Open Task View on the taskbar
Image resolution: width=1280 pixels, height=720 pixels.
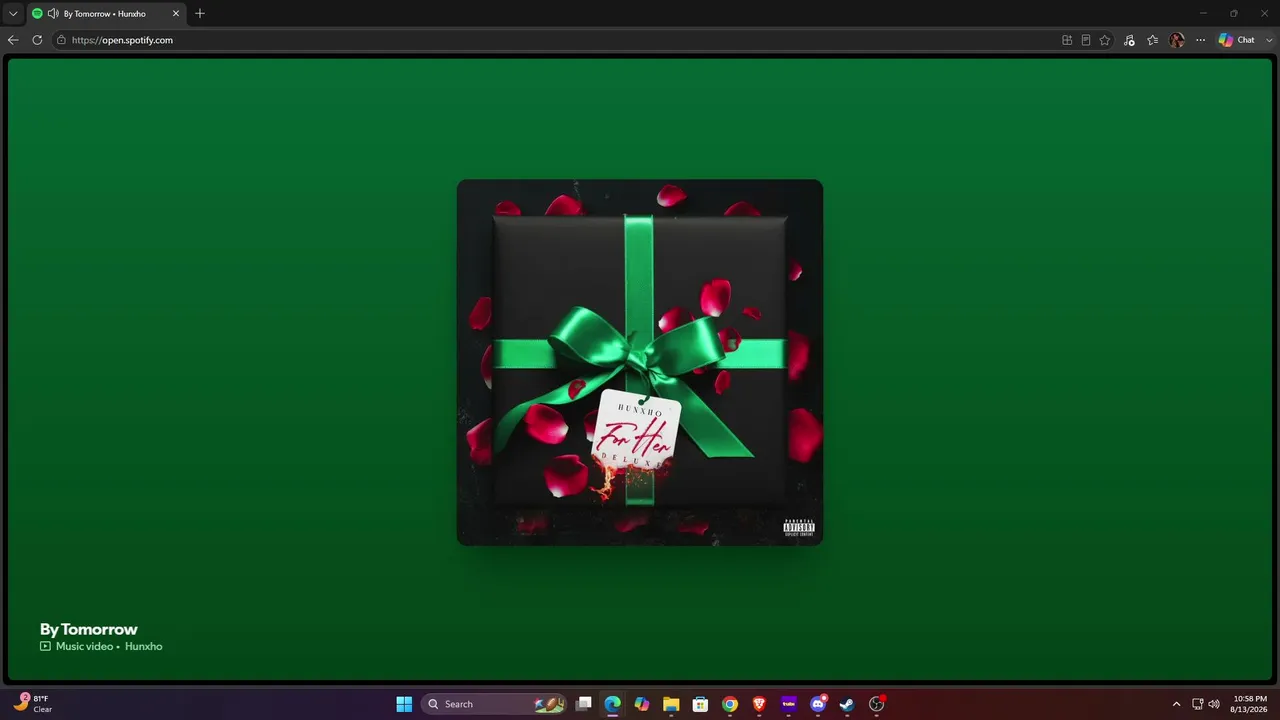tap(584, 704)
